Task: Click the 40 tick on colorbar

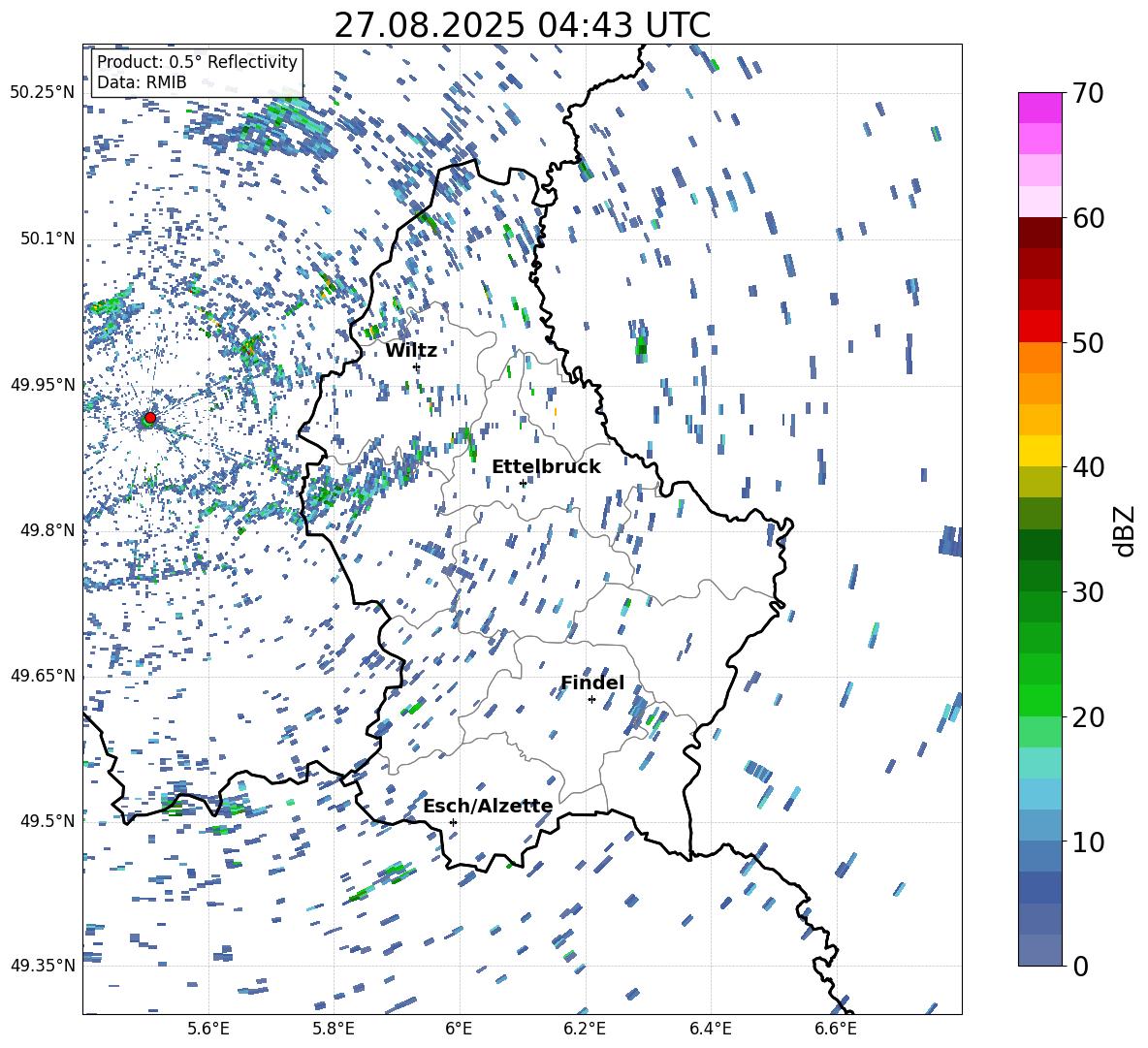Action: (1087, 467)
